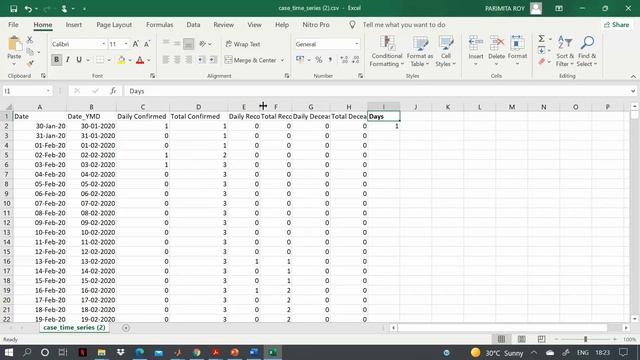Increase font size with the large A

[x=136, y=44]
